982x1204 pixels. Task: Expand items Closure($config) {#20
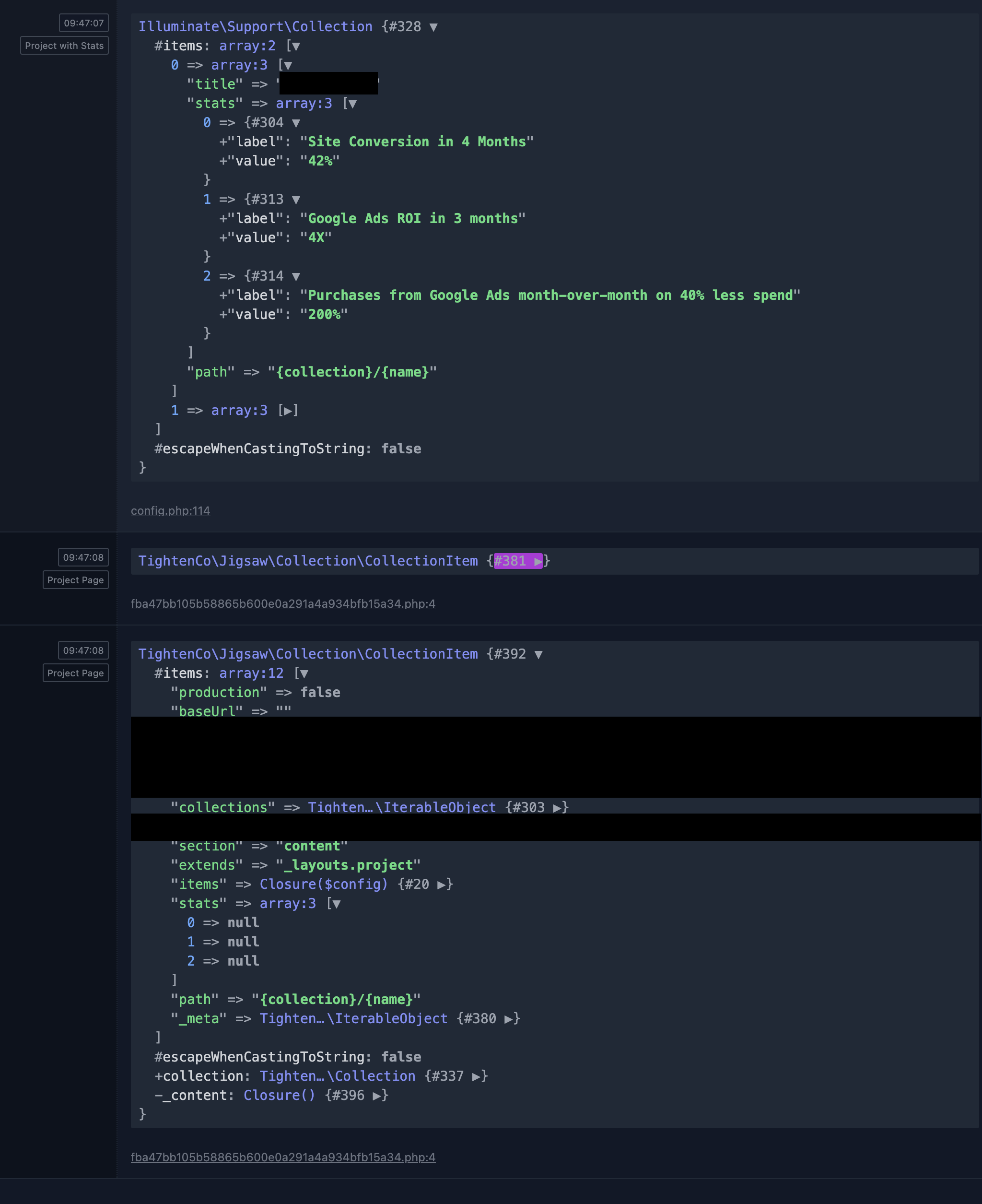[x=441, y=885]
